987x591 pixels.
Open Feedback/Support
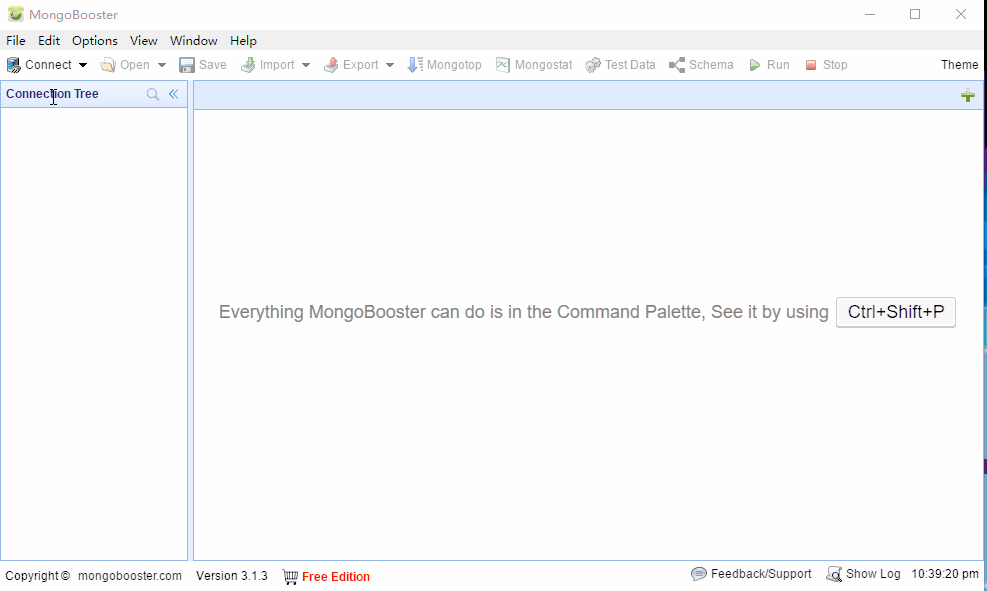pos(751,574)
